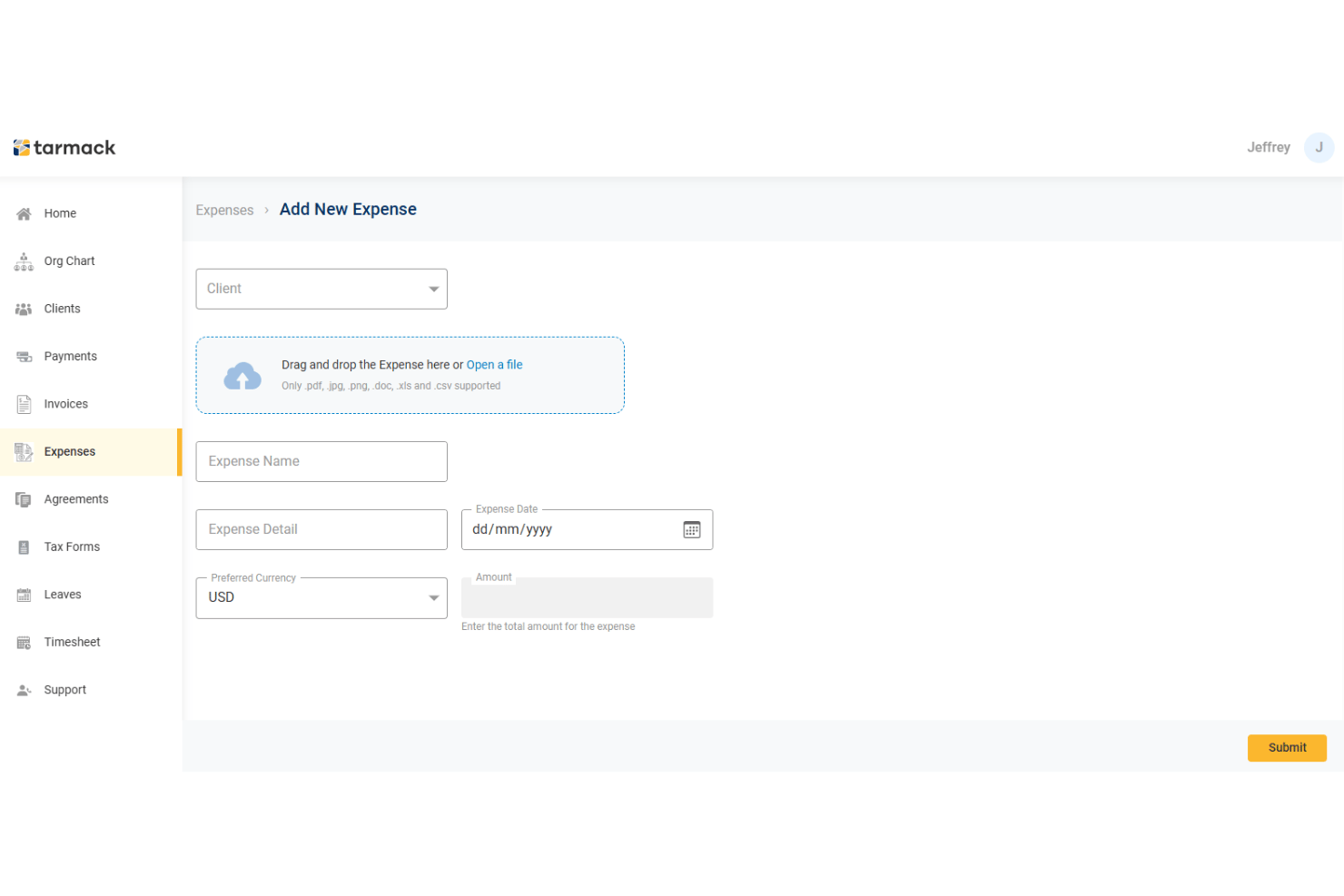Click the Add New Expense heading

[x=348, y=210]
